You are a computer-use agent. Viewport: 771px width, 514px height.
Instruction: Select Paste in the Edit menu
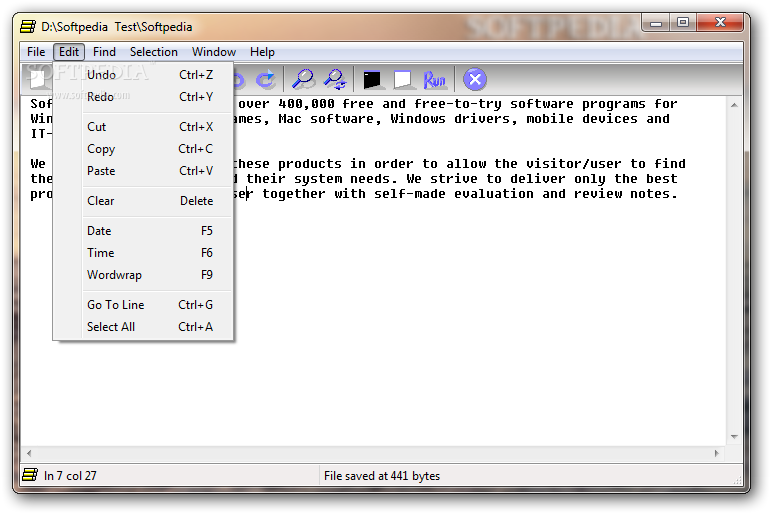point(143,171)
